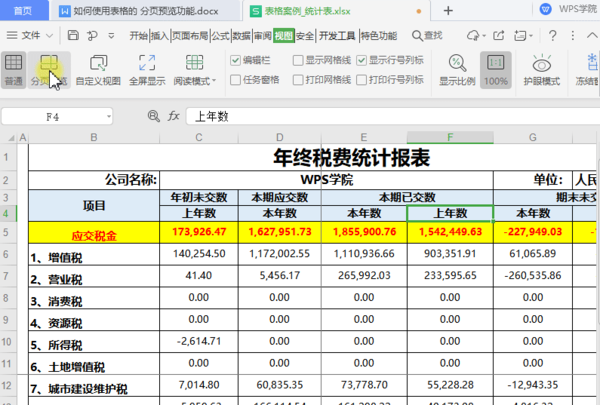Switch to Normal (普通) view

pos(13,70)
